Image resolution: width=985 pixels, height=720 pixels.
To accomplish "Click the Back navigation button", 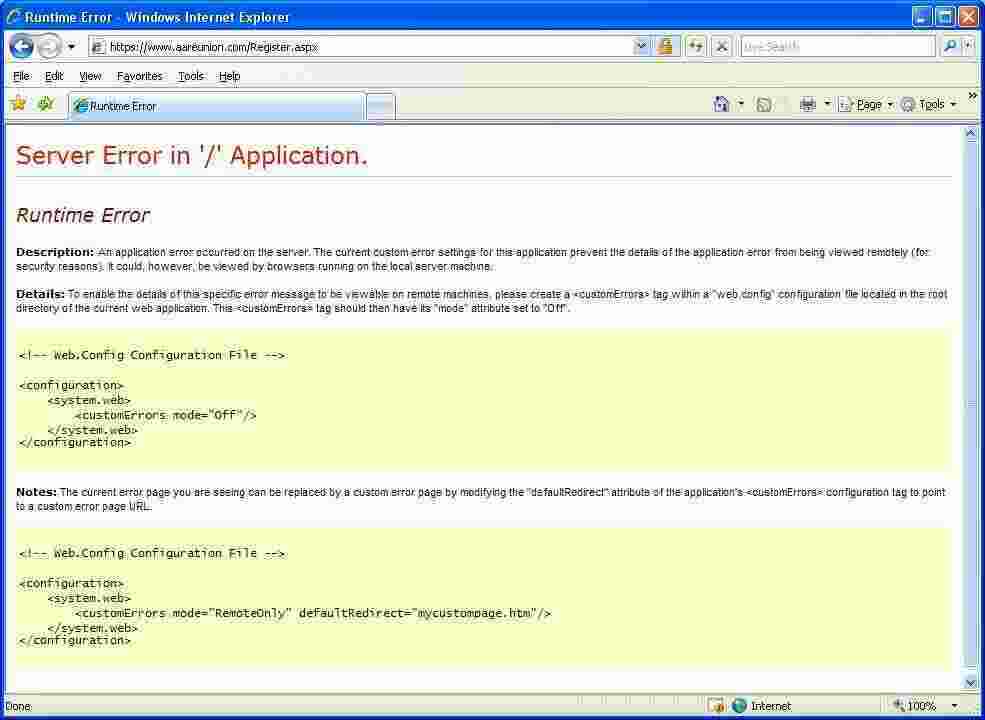I will [x=22, y=46].
